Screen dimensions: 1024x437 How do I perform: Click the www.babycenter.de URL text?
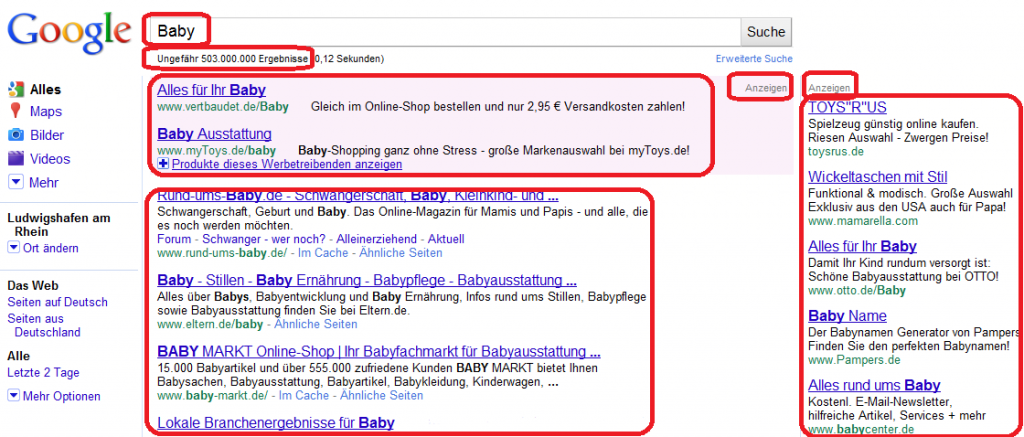(x=861, y=430)
